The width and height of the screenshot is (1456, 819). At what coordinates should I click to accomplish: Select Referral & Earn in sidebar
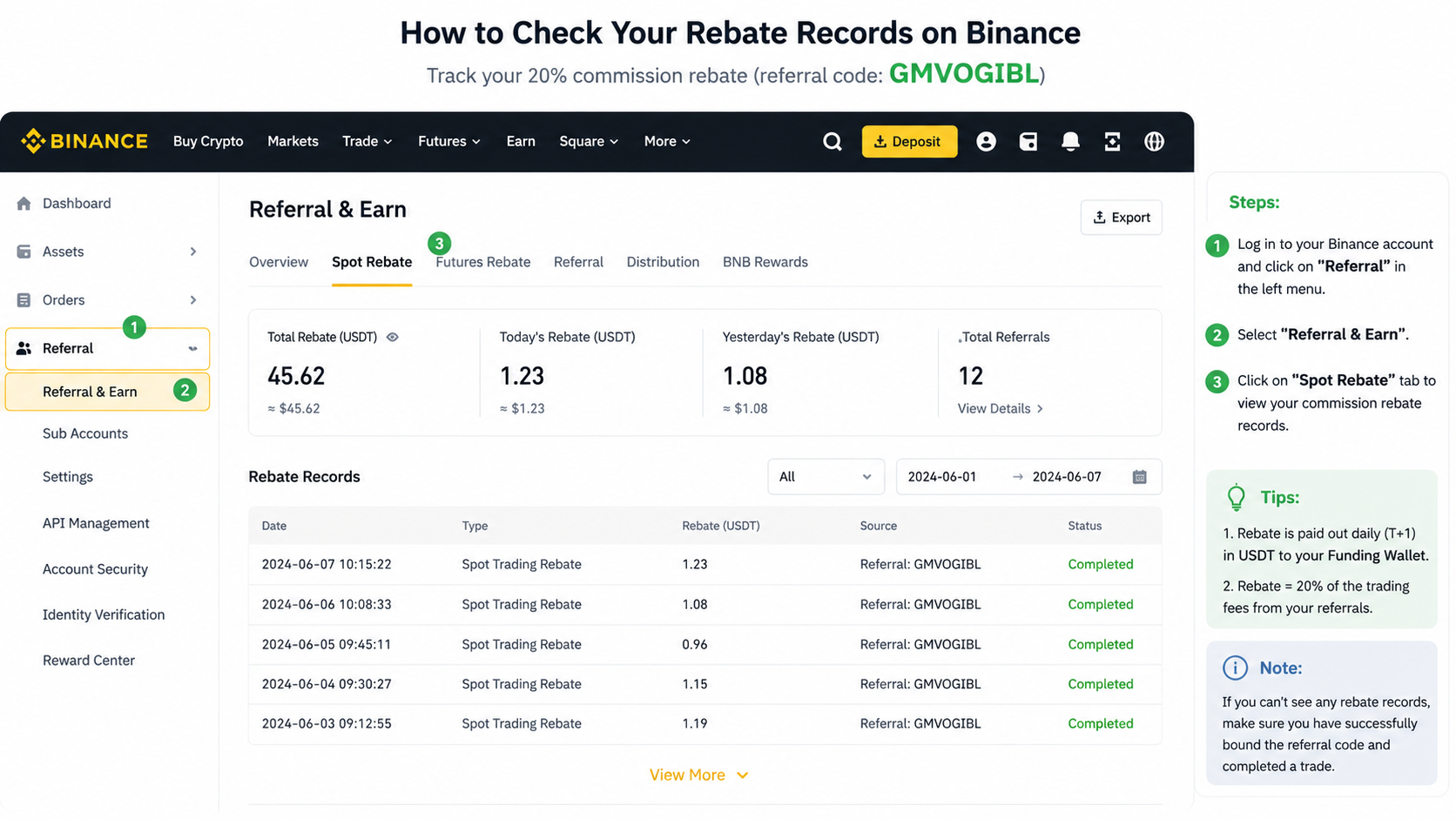click(x=107, y=392)
